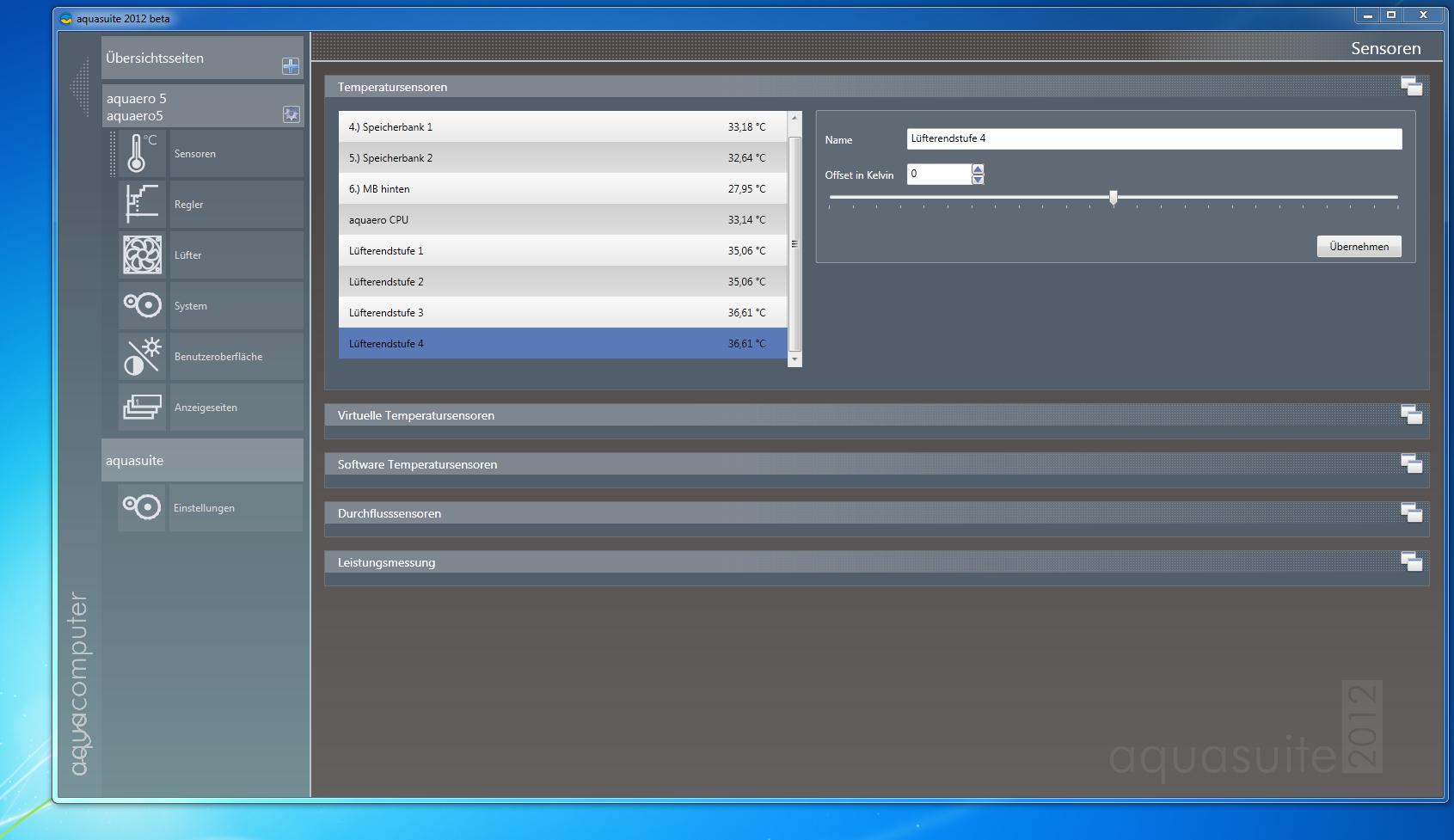Expand the Virtuelle Temperatursensoren section
The image size is (1454, 840).
click(1411, 414)
